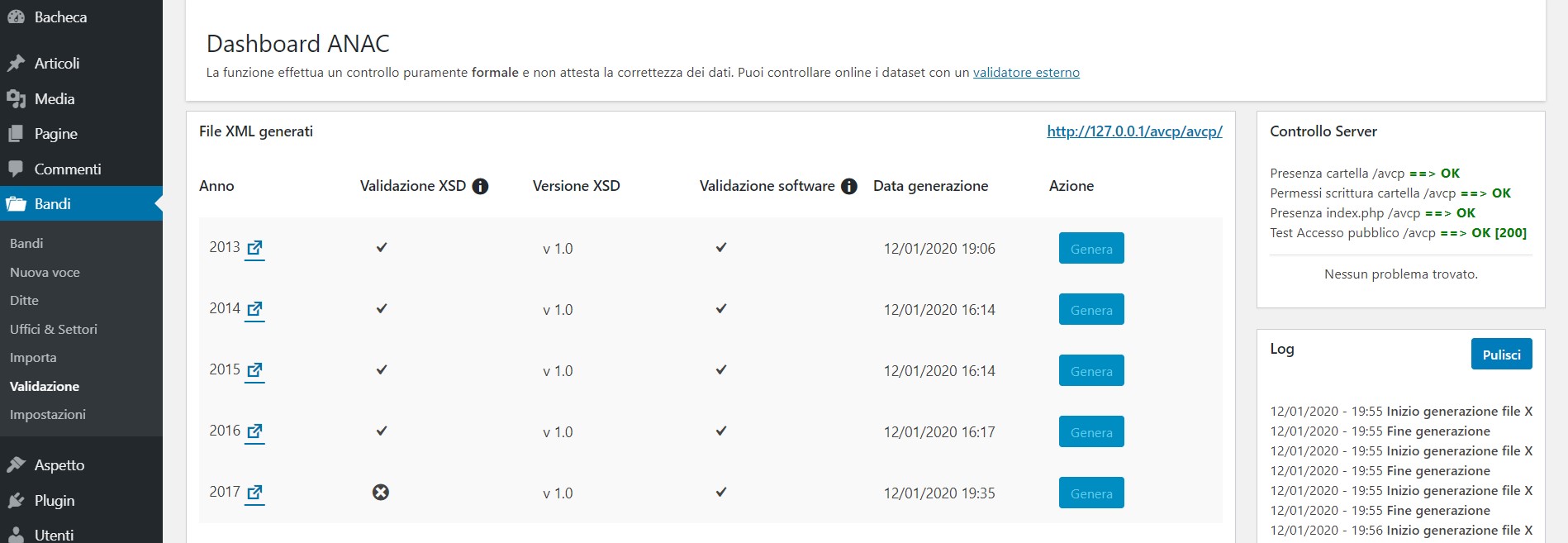The width and height of the screenshot is (1568, 543).
Task: Click the Articoli pin icon in sidebar
Action: point(16,64)
